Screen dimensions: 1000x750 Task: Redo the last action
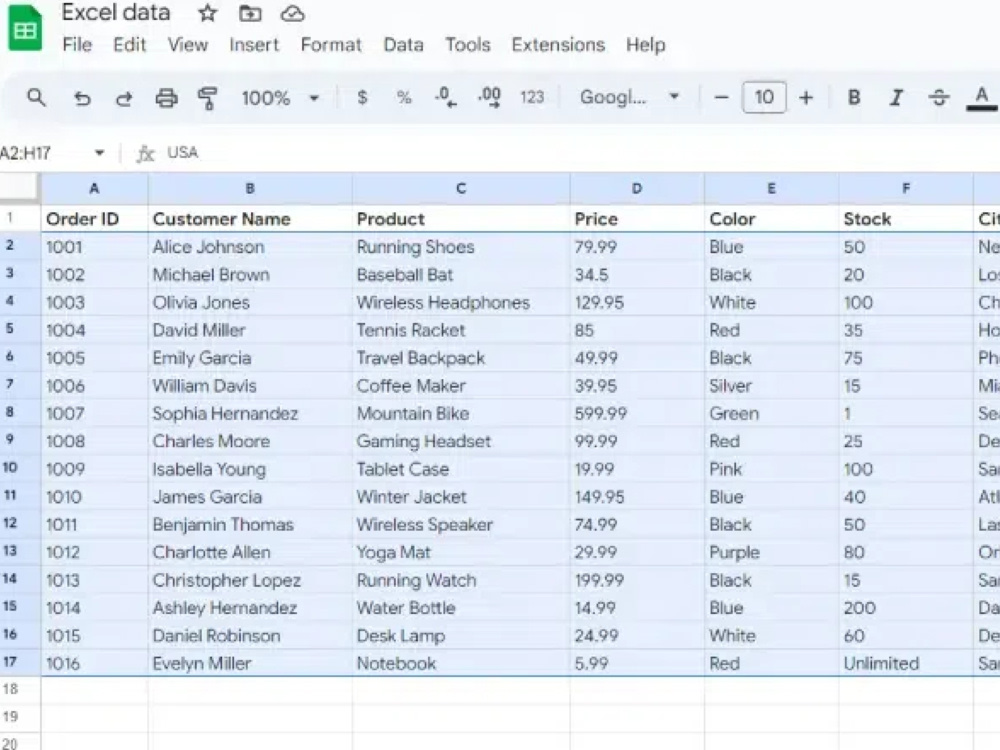click(x=124, y=98)
